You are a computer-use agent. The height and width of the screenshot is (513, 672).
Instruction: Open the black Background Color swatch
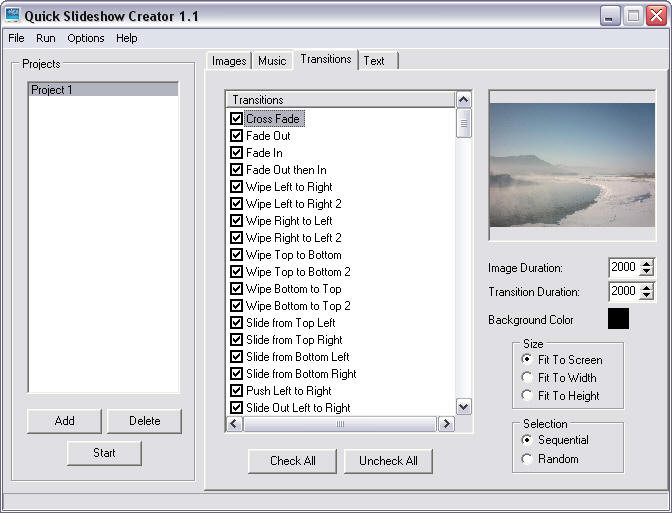[x=618, y=318]
